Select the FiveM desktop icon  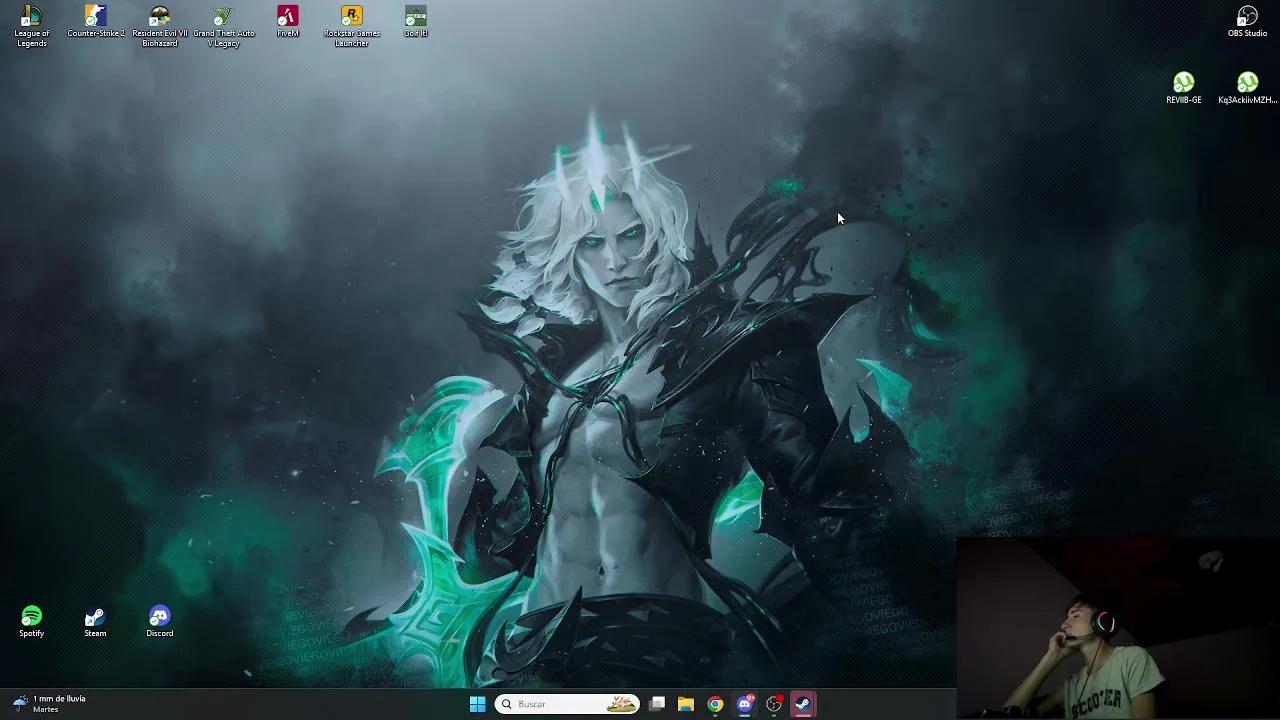coord(288,18)
